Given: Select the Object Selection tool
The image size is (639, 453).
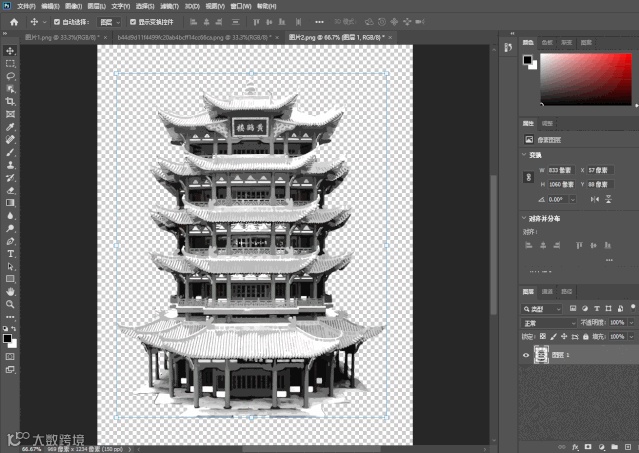Looking at the screenshot, I should 10,89.
